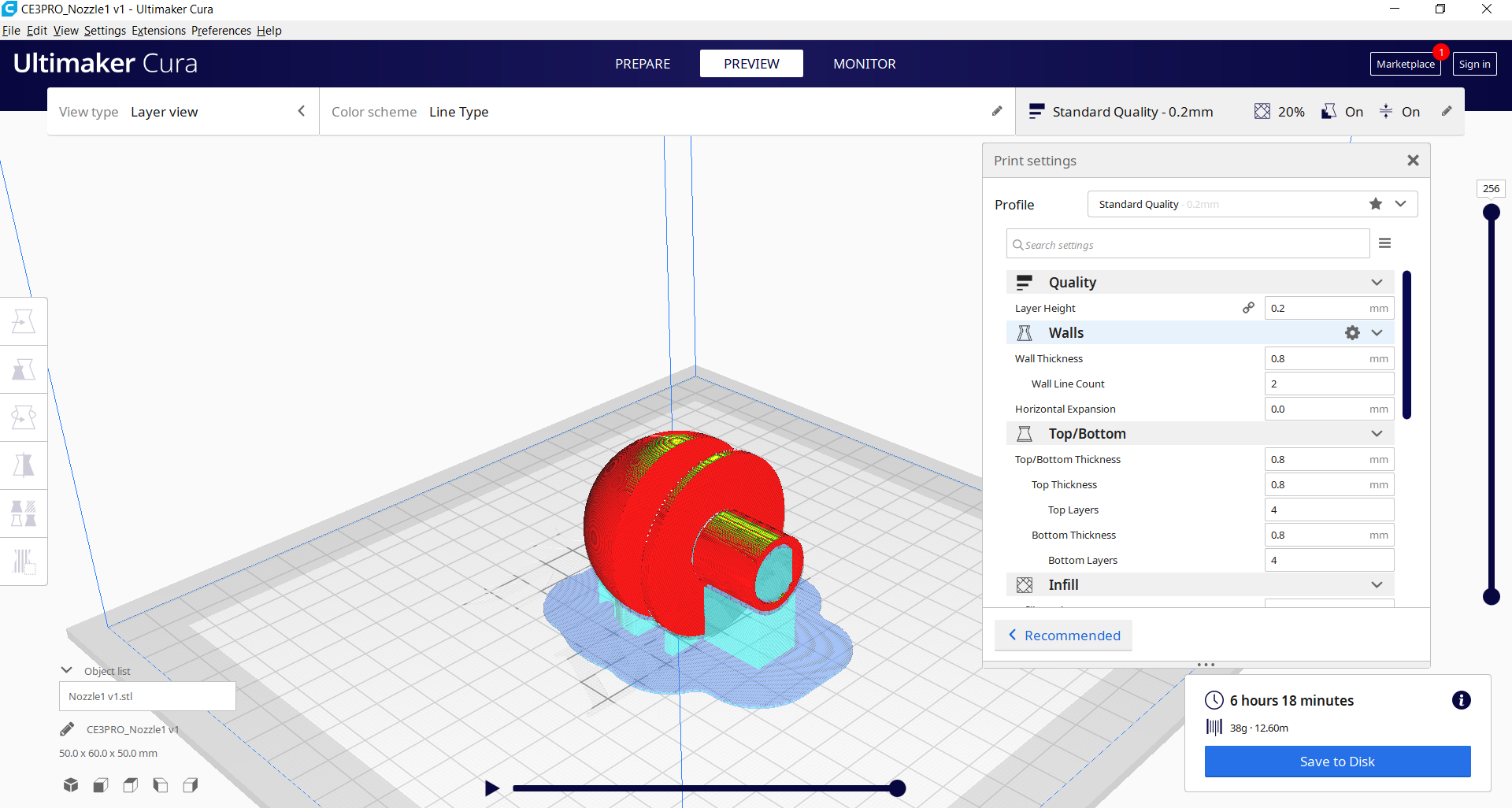Image resolution: width=1512 pixels, height=808 pixels.
Task: Click the star icon in Profile selector
Action: [x=1376, y=204]
